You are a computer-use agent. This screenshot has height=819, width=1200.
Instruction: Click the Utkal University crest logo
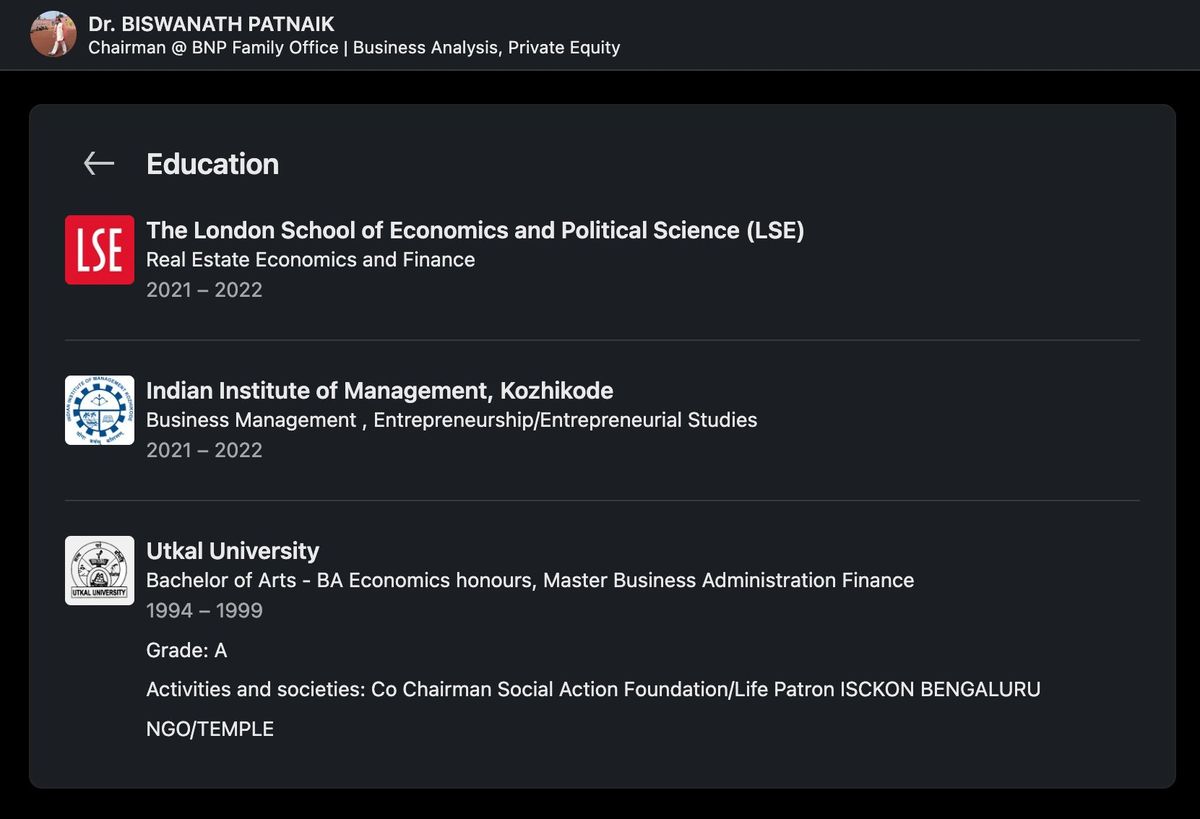(99, 570)
